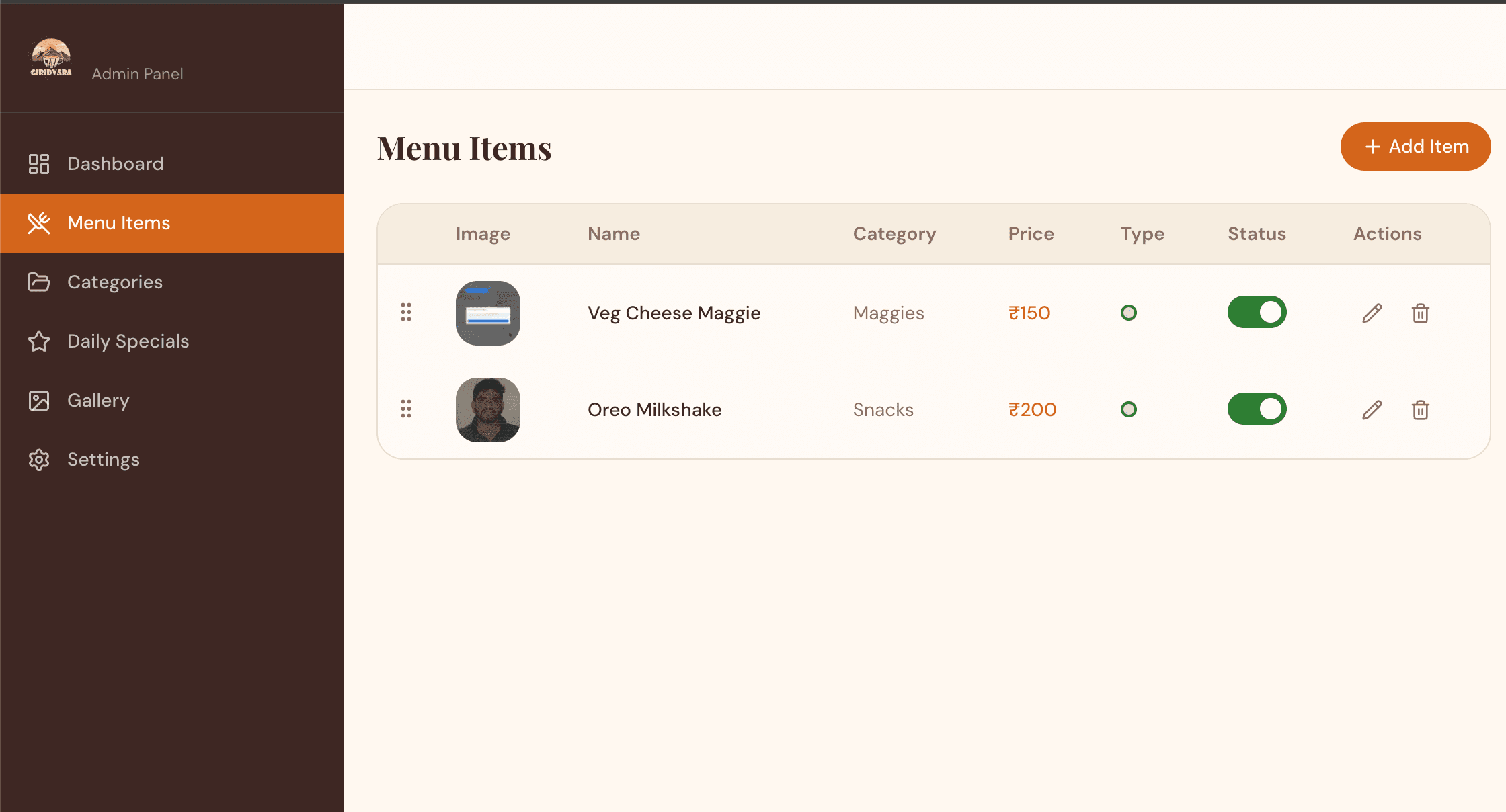Click the green veg indicator for Oreo Milkshake
Screen dimensions: 1506x812
tap(1129, 409)
